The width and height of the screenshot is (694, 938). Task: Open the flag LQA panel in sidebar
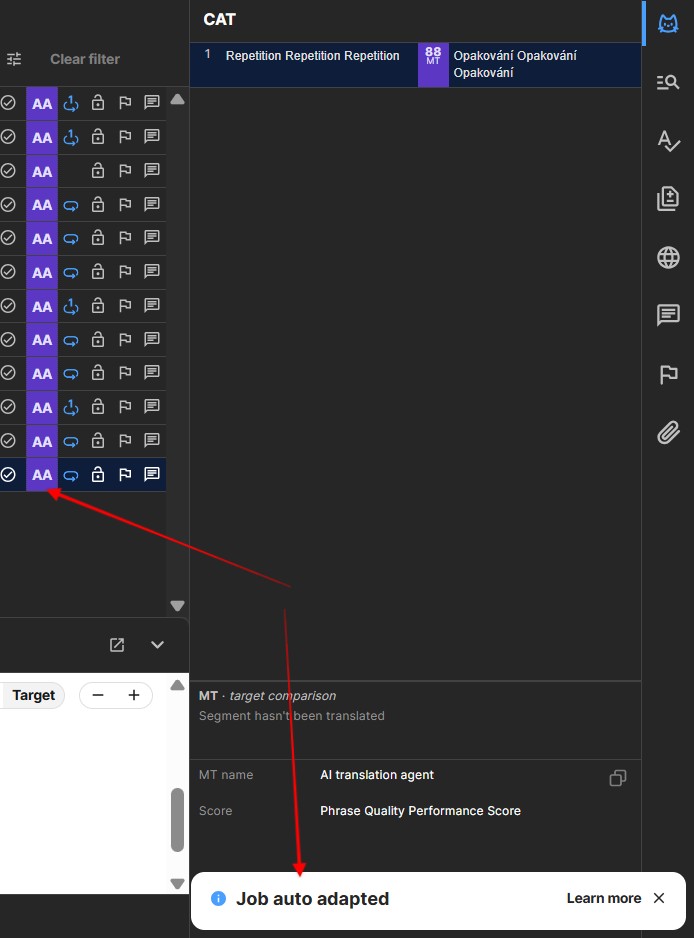tap(668, 374)
